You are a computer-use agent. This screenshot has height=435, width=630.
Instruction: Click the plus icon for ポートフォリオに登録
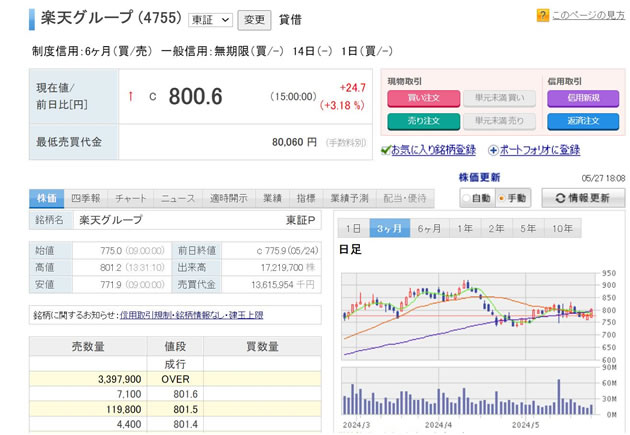tap(492, 150)
